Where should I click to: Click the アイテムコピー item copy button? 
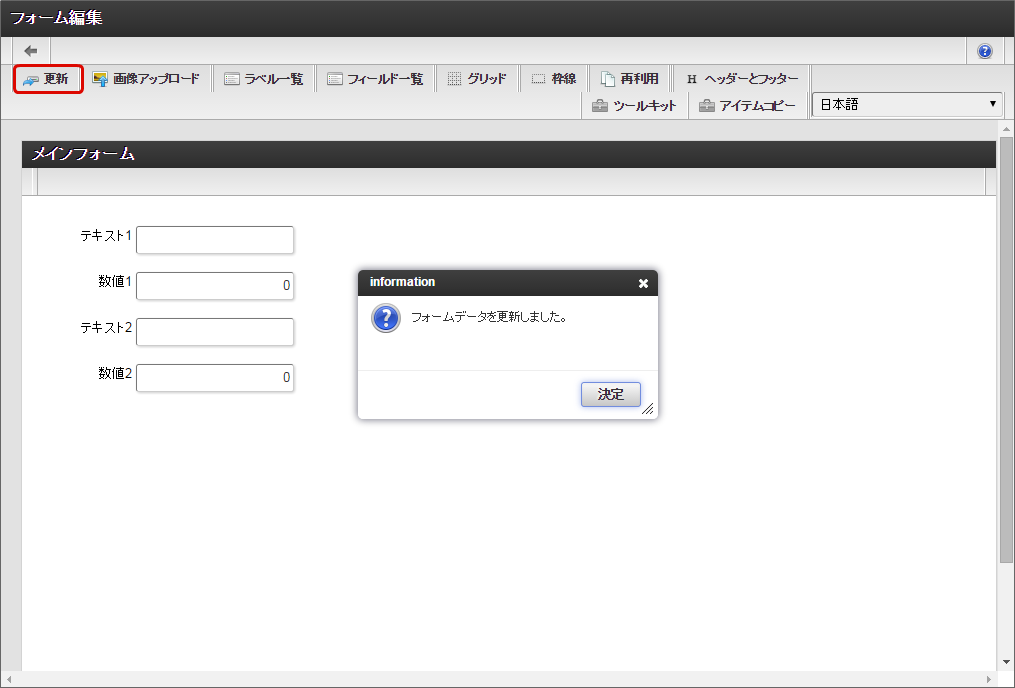click(747, 106)
